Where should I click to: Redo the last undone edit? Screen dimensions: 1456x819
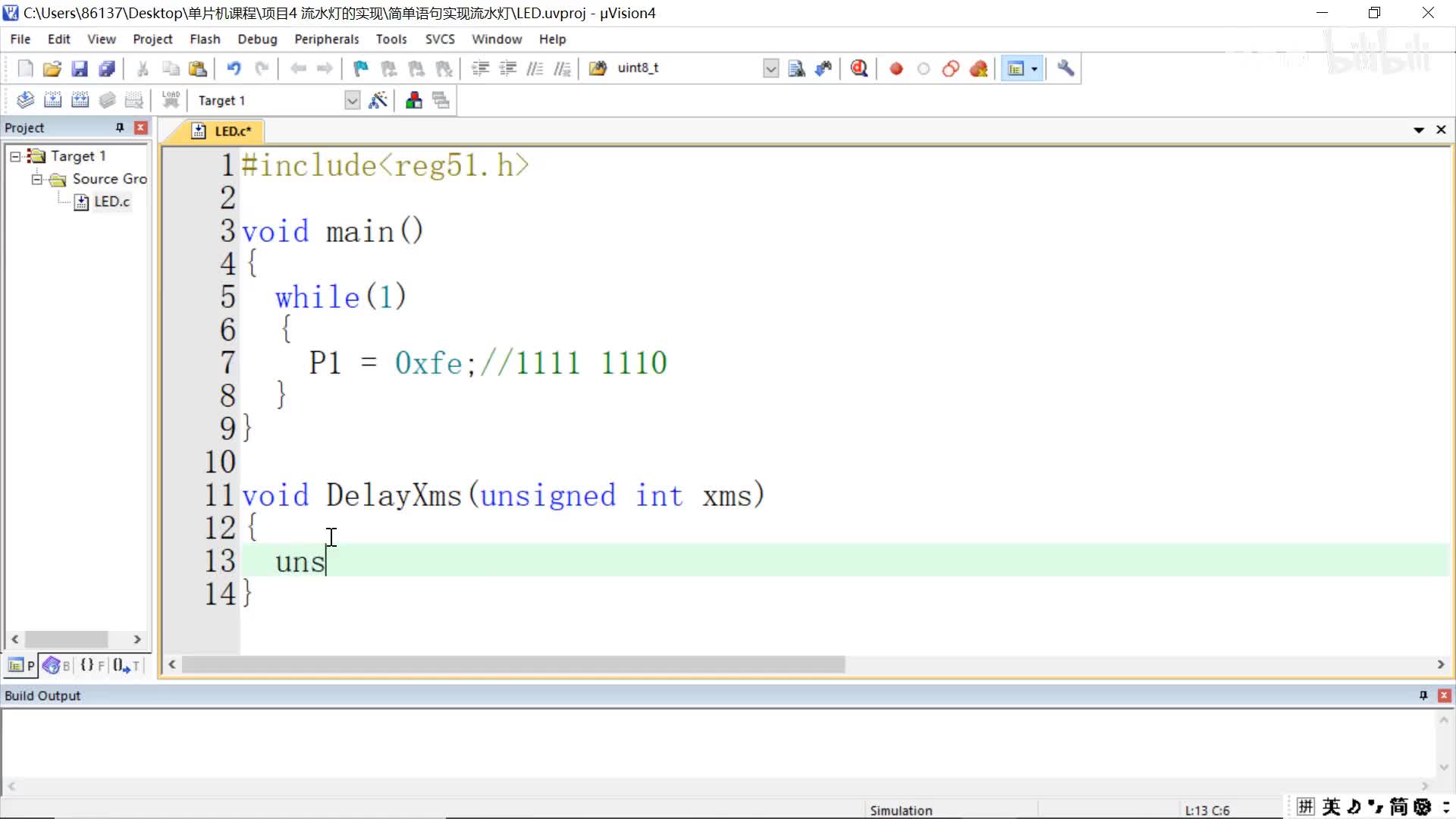pos(262,68)
